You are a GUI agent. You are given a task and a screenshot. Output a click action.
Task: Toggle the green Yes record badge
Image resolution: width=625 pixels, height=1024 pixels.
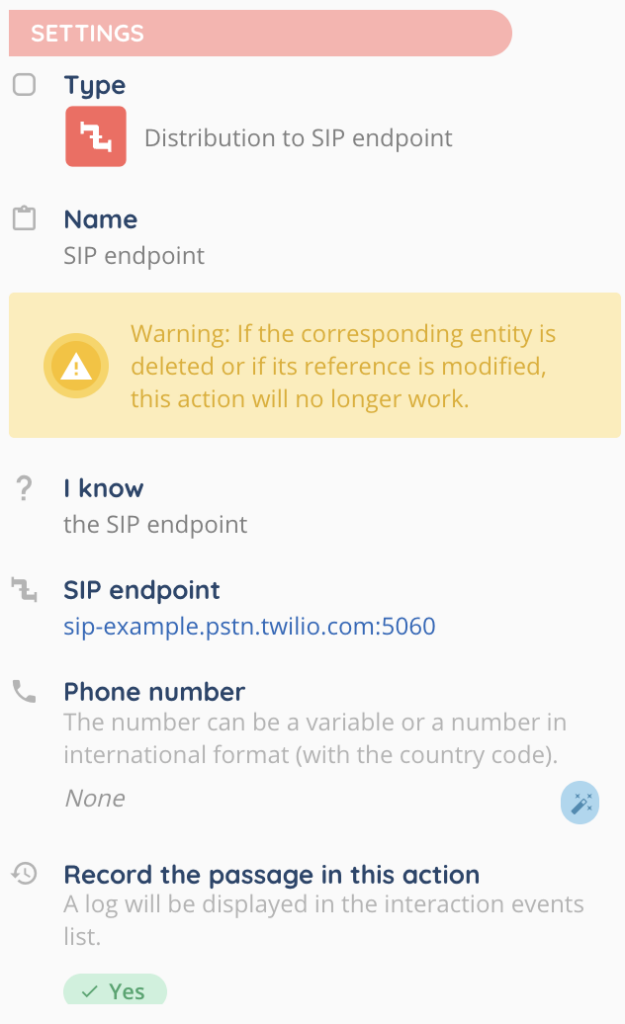click(x=115, y=991)
